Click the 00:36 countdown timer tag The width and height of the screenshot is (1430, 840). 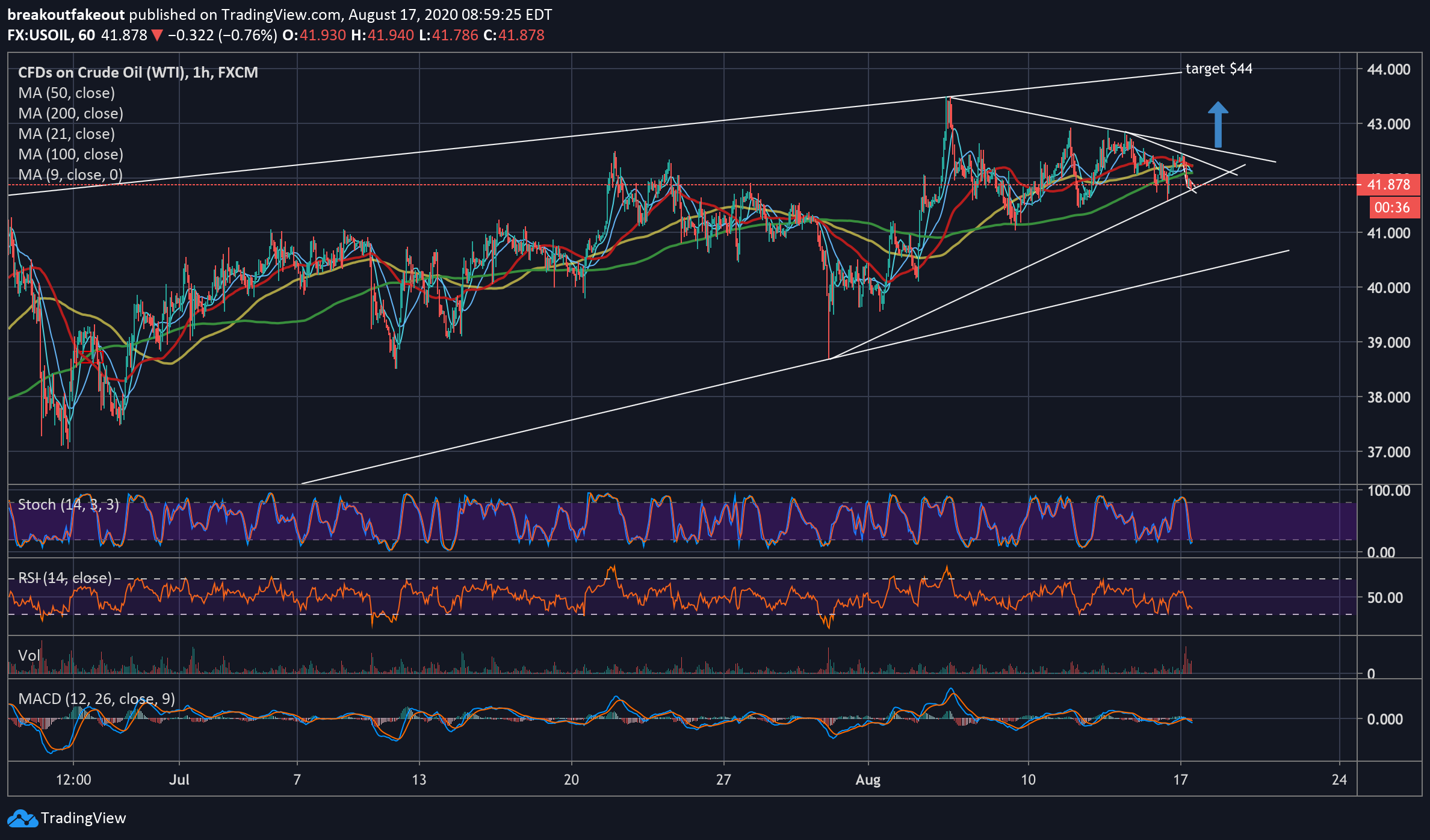pyautogui.click(x=1395, y=208)
